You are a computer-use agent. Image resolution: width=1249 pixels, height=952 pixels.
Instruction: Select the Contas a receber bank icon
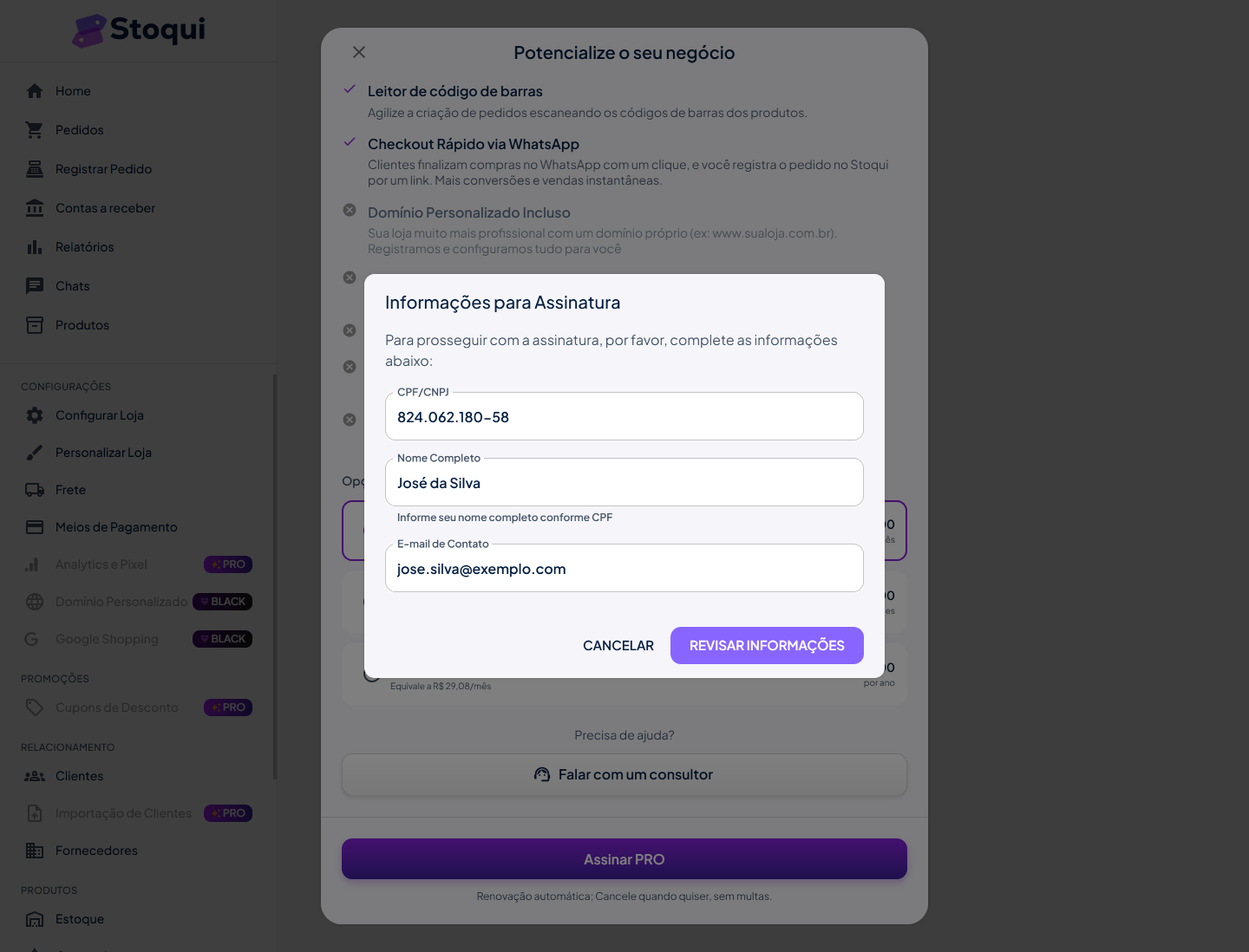click(x=35, y=208)
